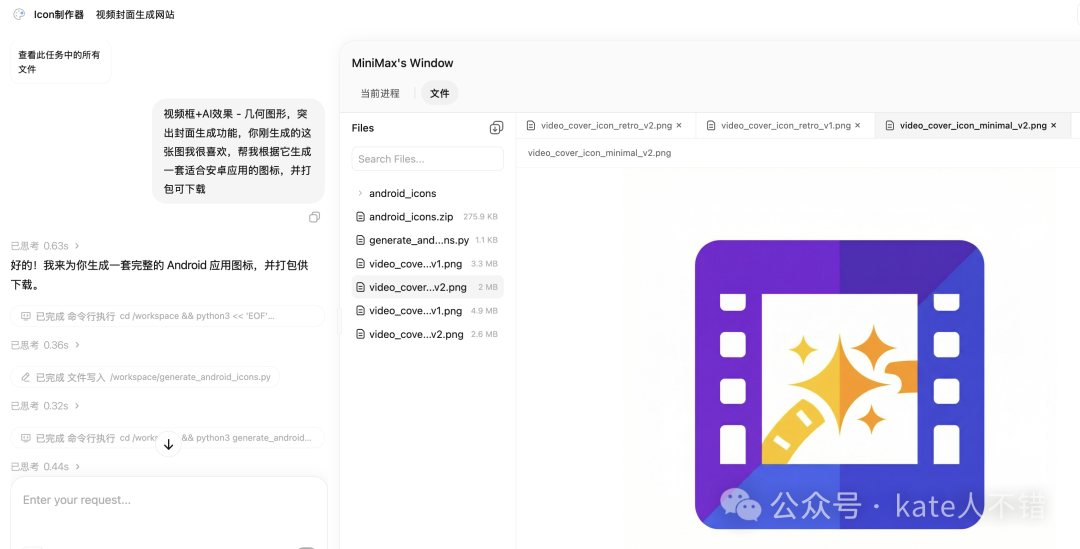The width and height of the screenshot is (1080, 549).
Task: Focus the Enter your request box
Action: 168,500
